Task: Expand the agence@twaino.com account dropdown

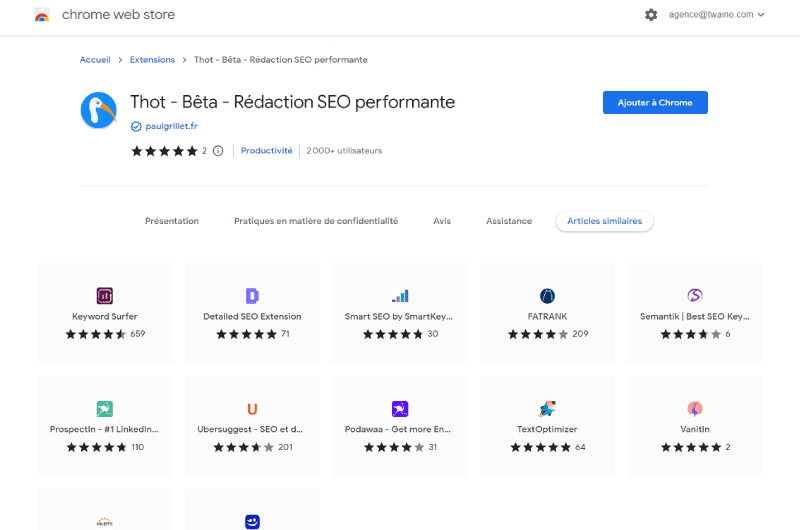Action: (716, 15)
